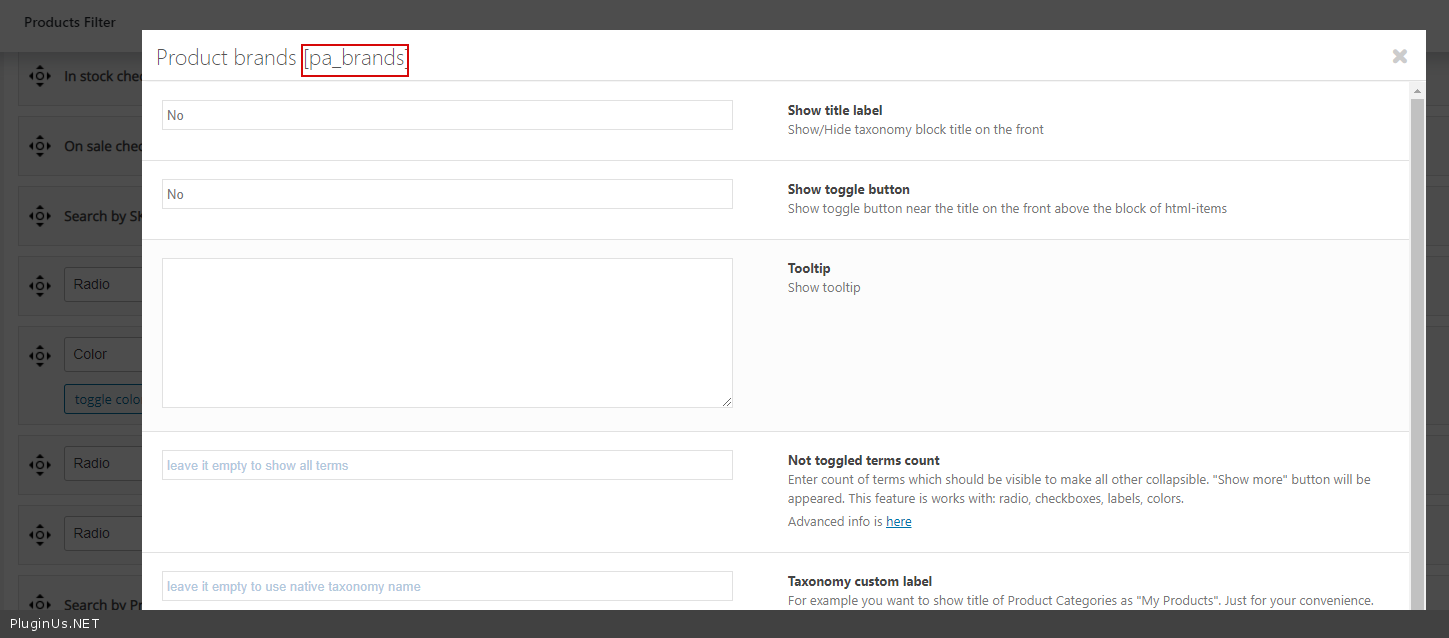Screen dimensions: 1449x638
Task: Focus the Not toggled terms count field
Action: 447,465
